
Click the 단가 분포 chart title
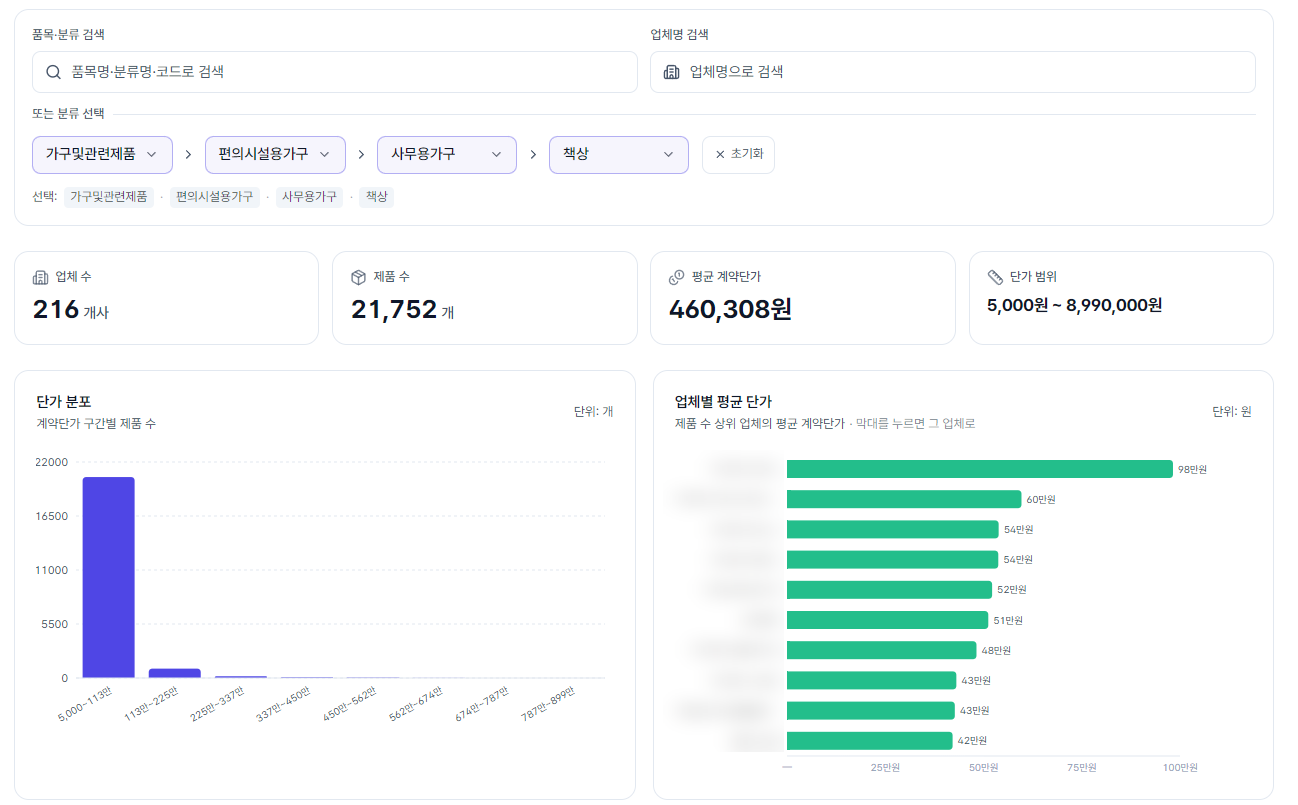pyautogui.click(x=64, y=402)
